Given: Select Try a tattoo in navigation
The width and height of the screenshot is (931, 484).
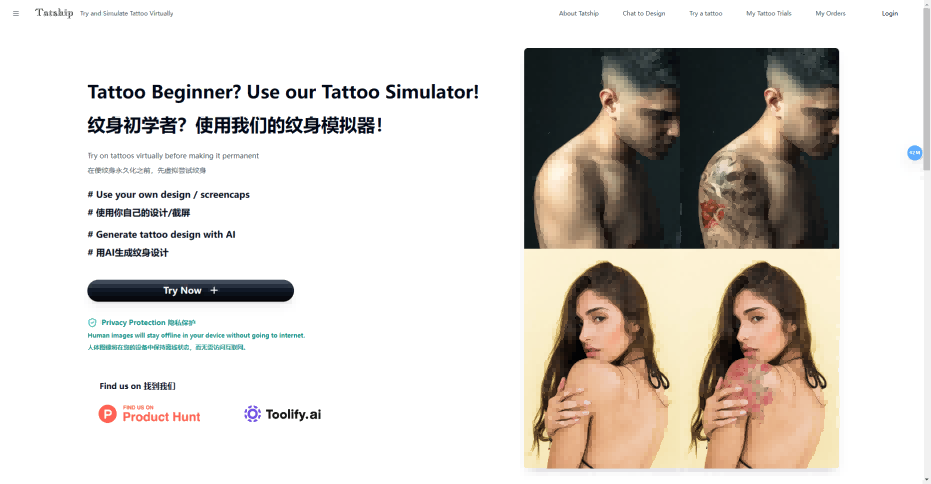Looking at the screenshot, I should click(x=705, y=13).
